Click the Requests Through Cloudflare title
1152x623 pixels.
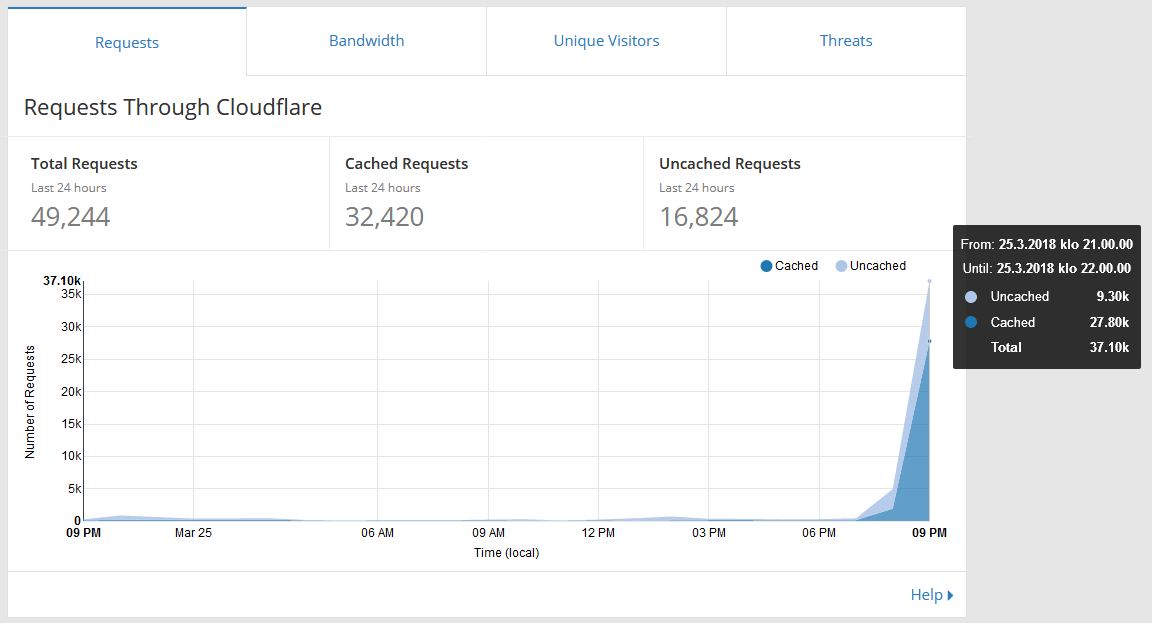tap(173, 107)
